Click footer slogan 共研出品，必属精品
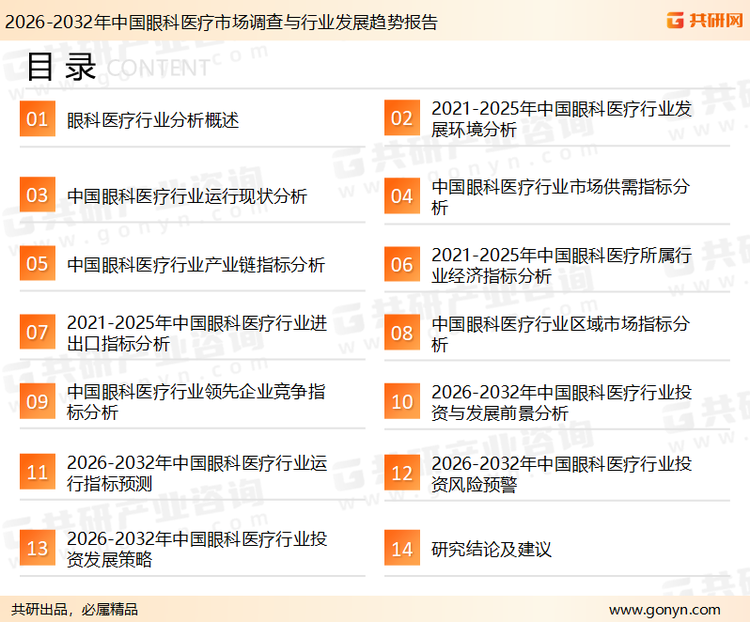This screenshot has height=622, width=750. 75,609
